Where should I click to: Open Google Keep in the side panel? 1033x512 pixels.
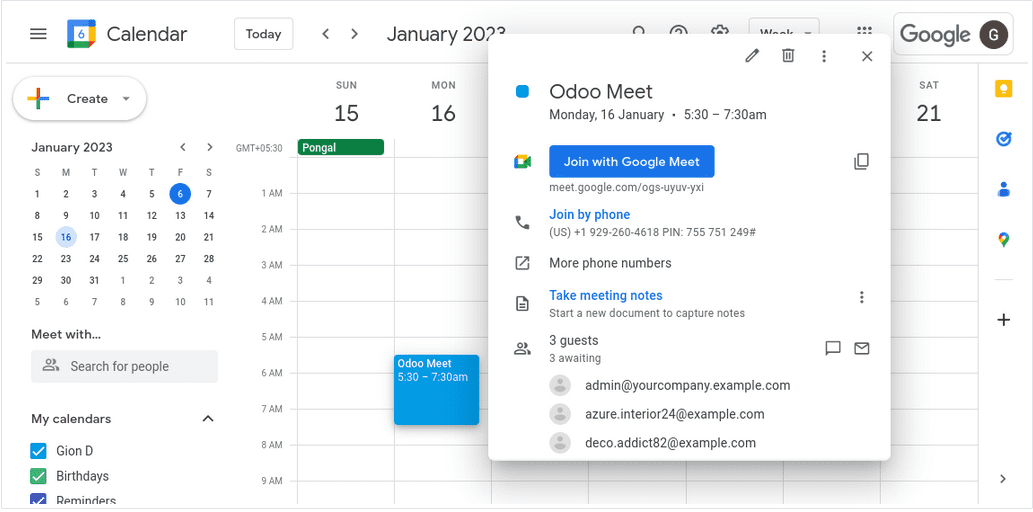tap(1003, 89)
